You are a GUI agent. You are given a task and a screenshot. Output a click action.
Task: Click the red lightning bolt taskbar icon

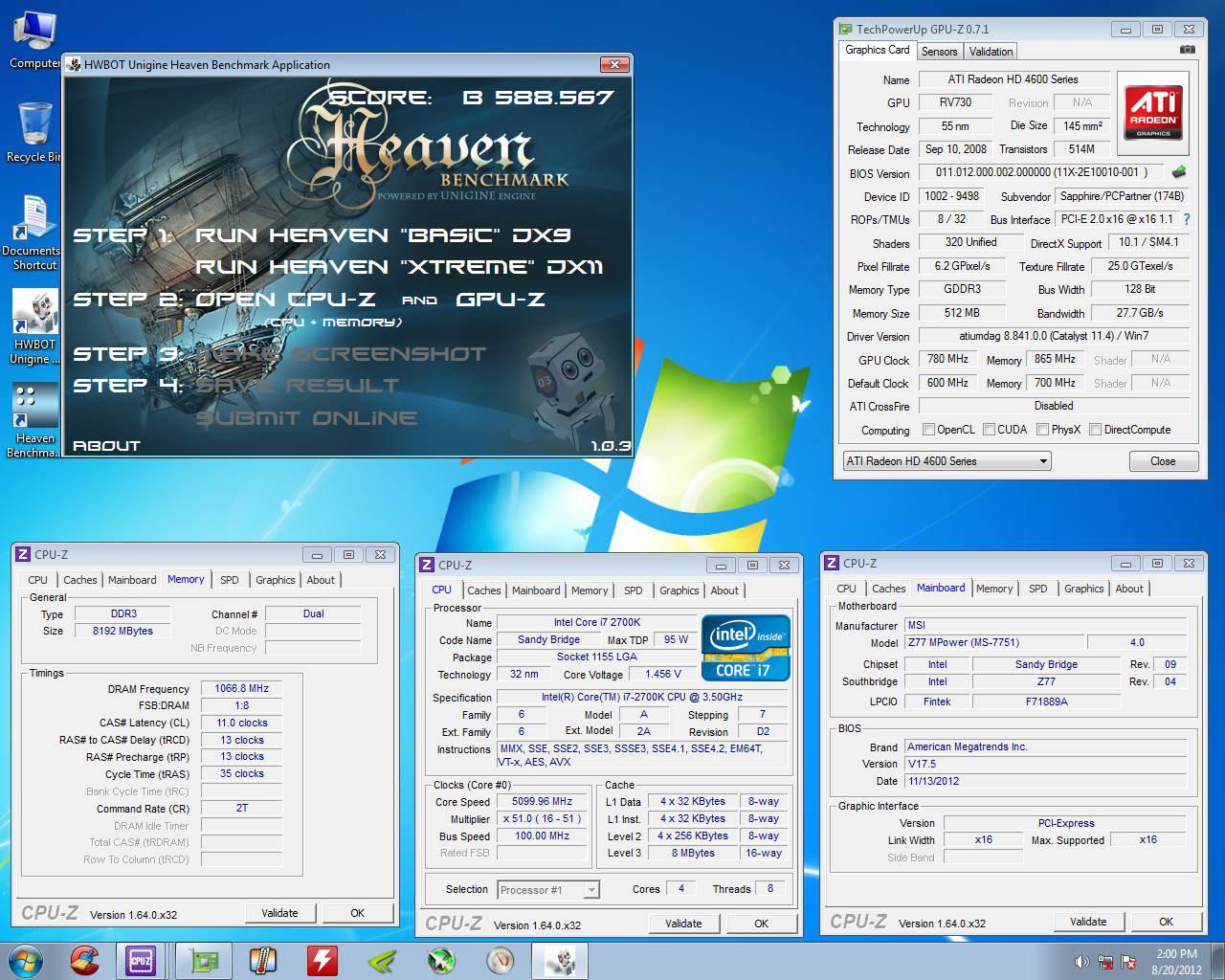point(322,961)
